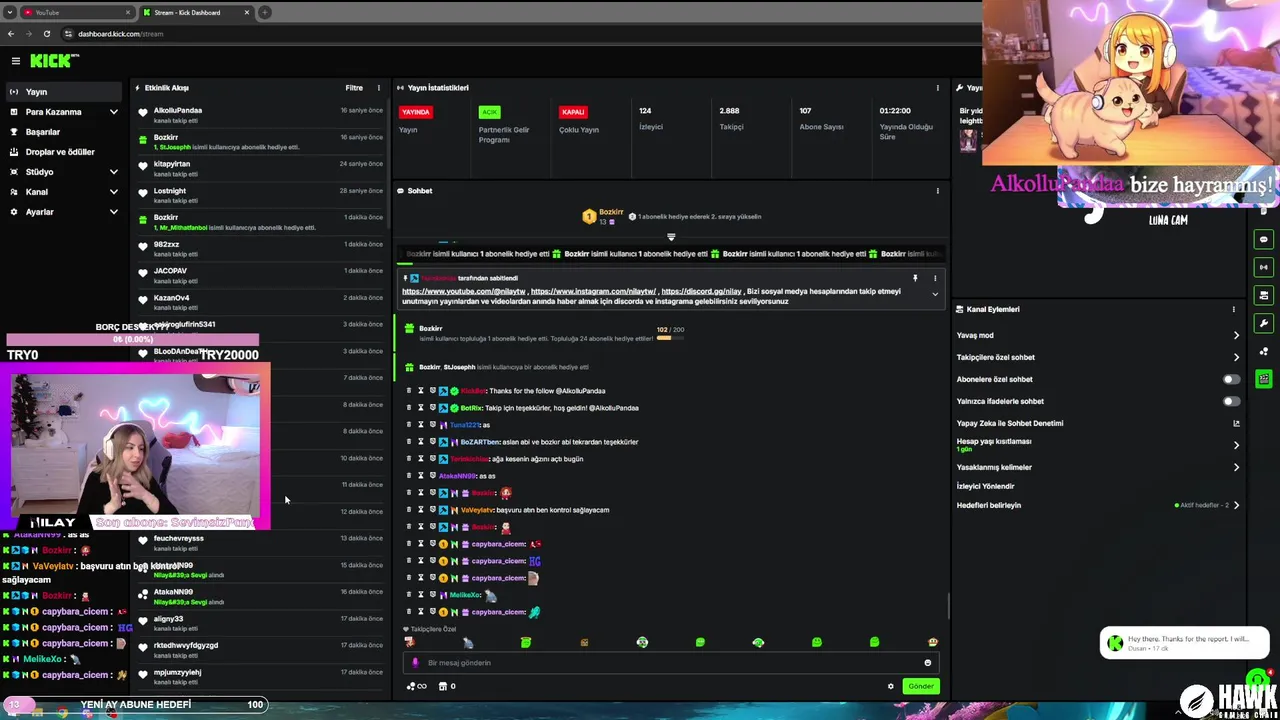
Task: Open Yapay Zeka ile Sohbet Denetimi external icon
Action: coord(1236,423)
